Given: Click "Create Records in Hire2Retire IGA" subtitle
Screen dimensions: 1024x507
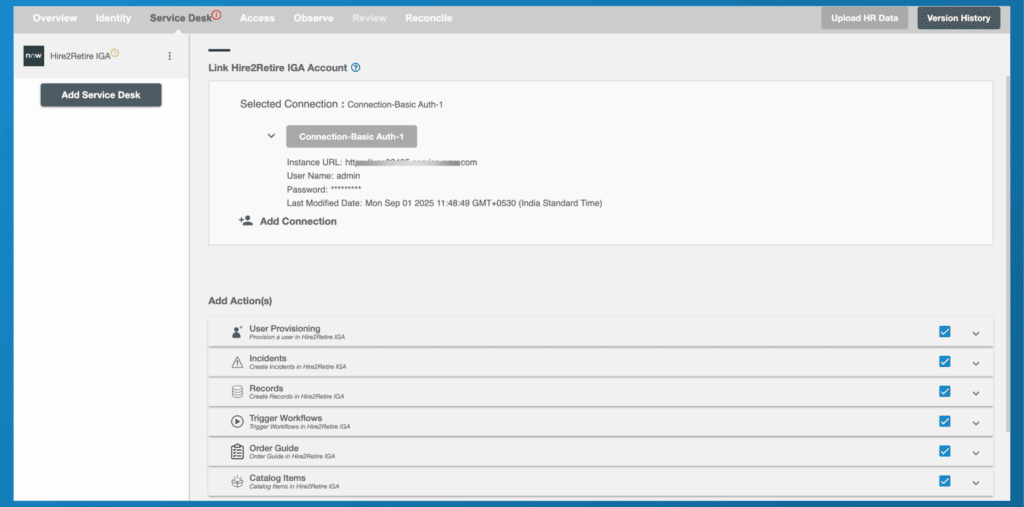Looking at the screenshot, I should pyautogui.click(x=296, y=397).
